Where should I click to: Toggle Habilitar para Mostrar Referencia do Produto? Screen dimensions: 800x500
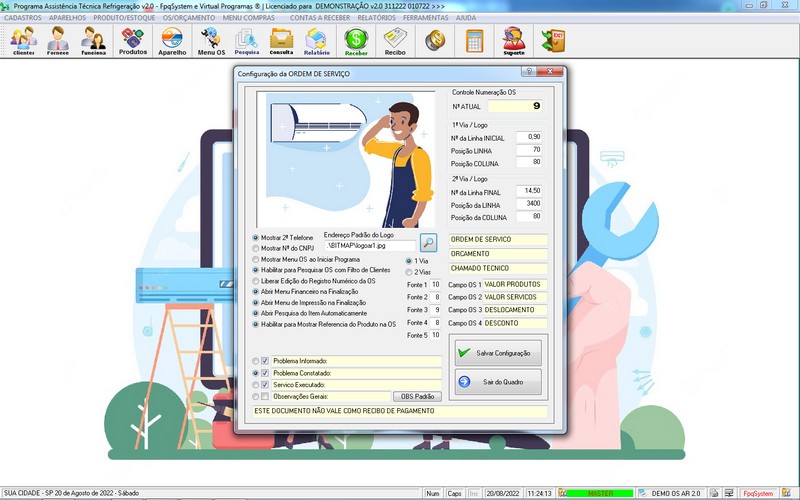[x=256, y=324]
